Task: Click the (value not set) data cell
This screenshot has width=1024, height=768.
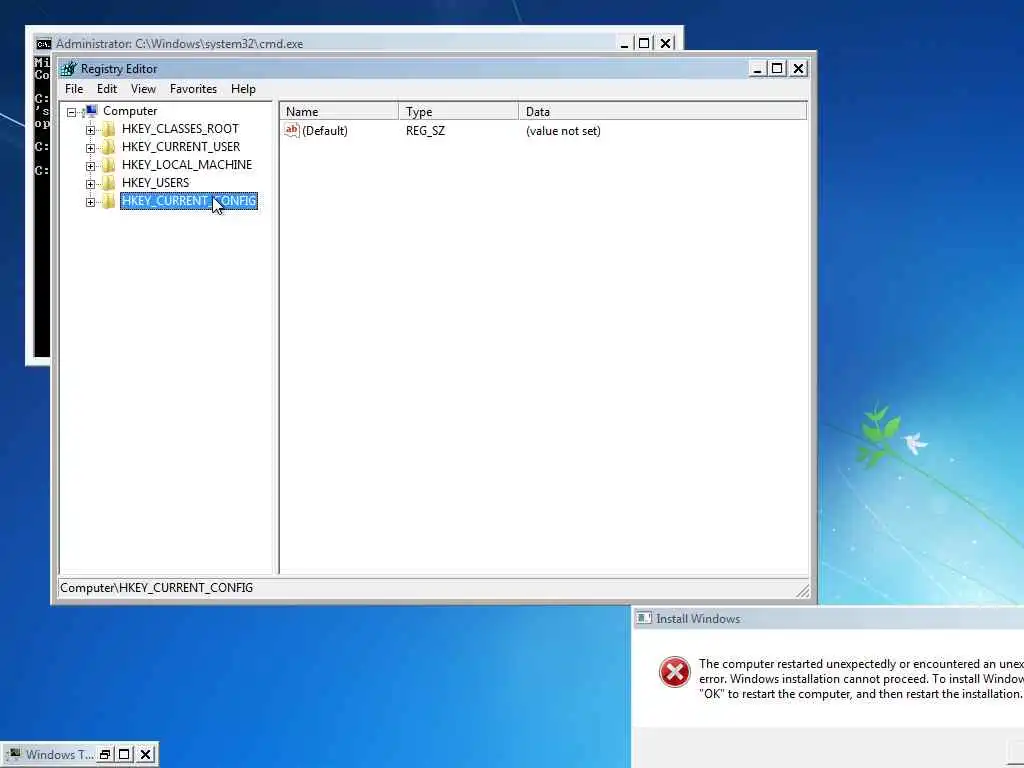Action: coord(563,131)
